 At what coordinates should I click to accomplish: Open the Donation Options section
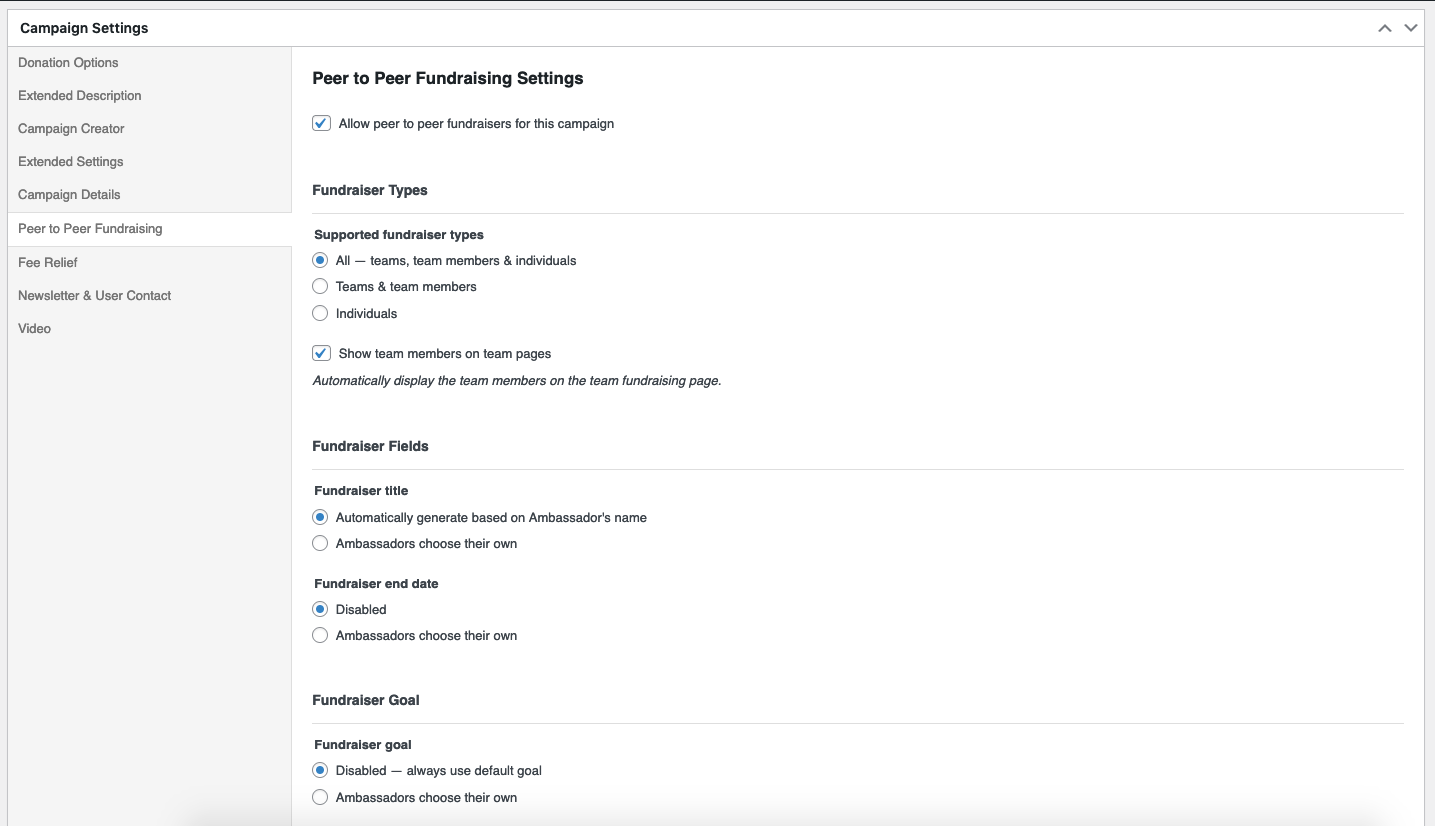(68, 62)
